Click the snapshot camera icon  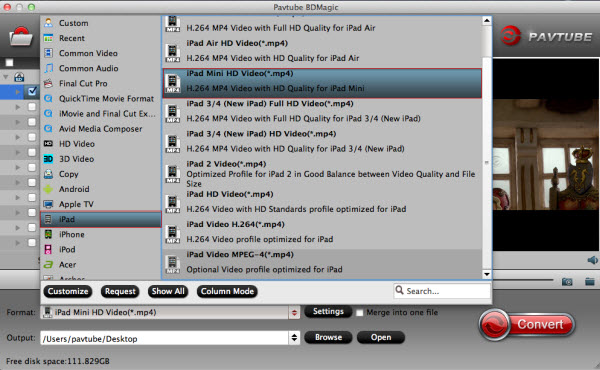tap(567, 282)
